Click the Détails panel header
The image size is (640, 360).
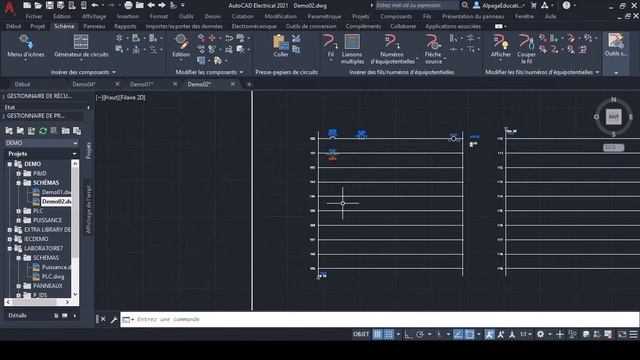(17, 316)
